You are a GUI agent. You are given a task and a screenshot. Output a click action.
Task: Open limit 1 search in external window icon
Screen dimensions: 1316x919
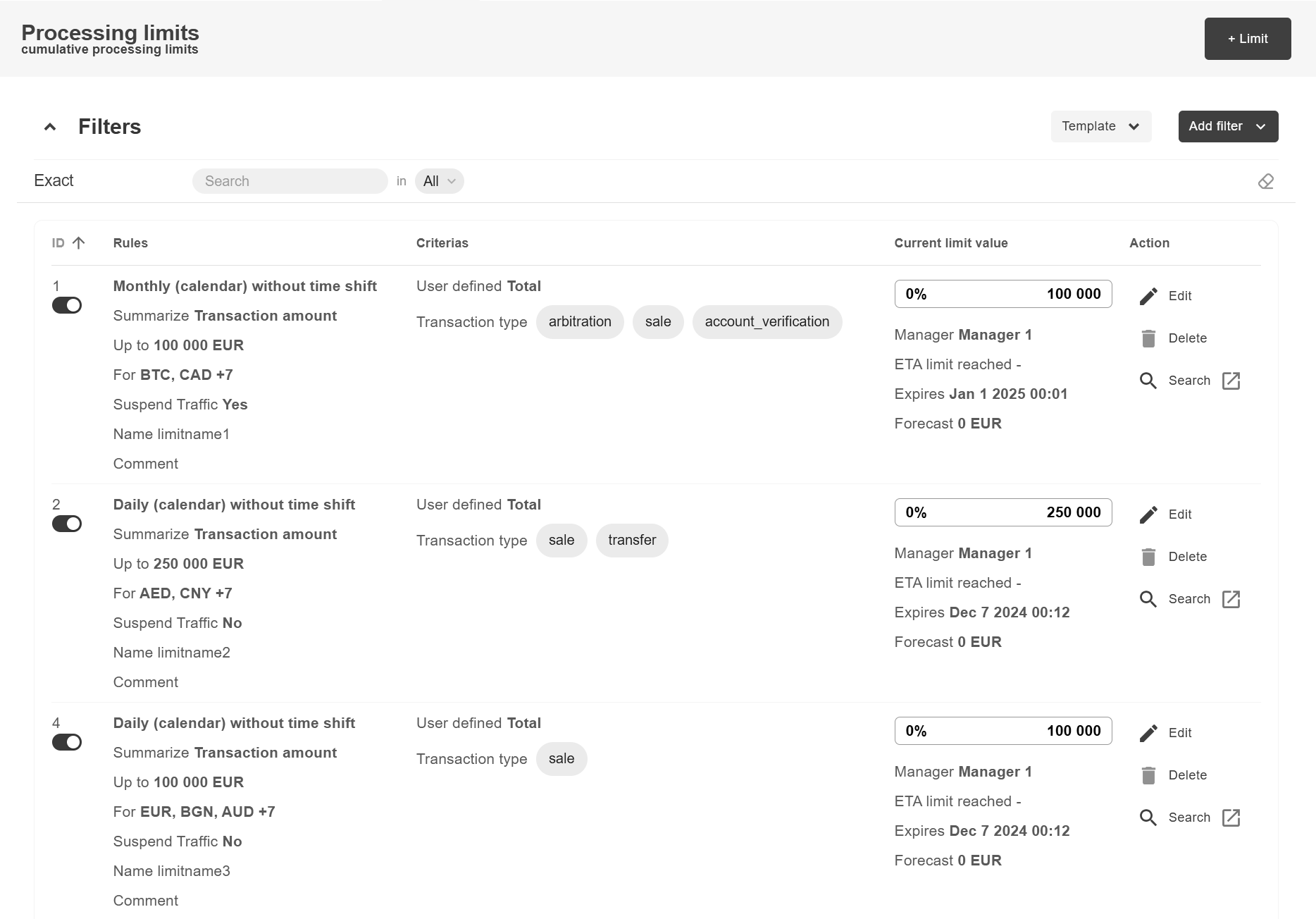pos(1231,381)
